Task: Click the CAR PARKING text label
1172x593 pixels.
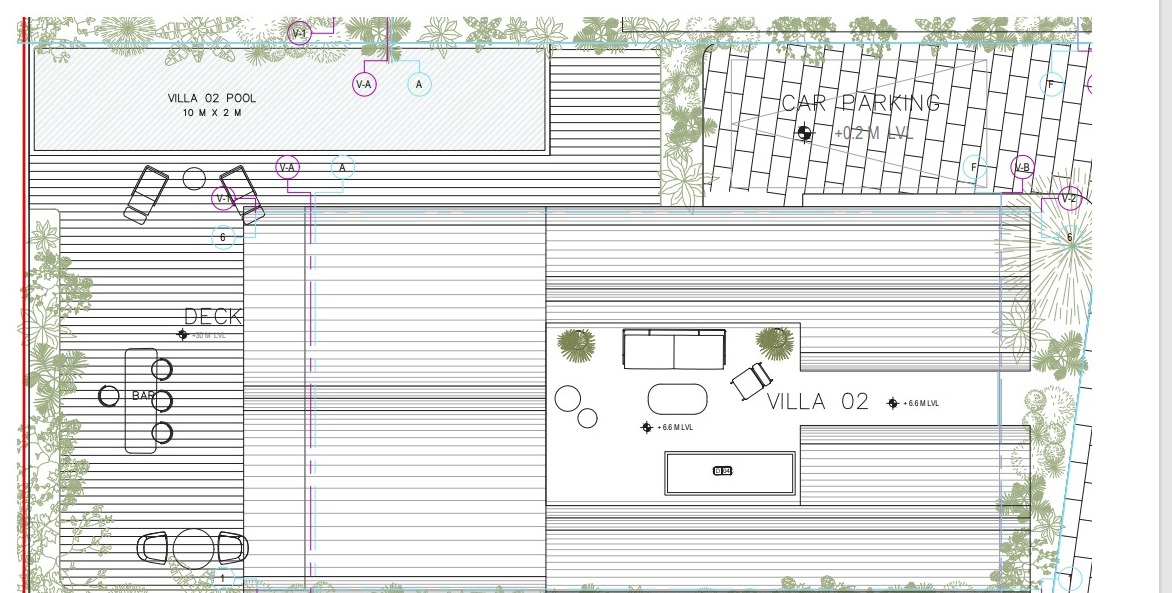Action: tap(860, 103)
